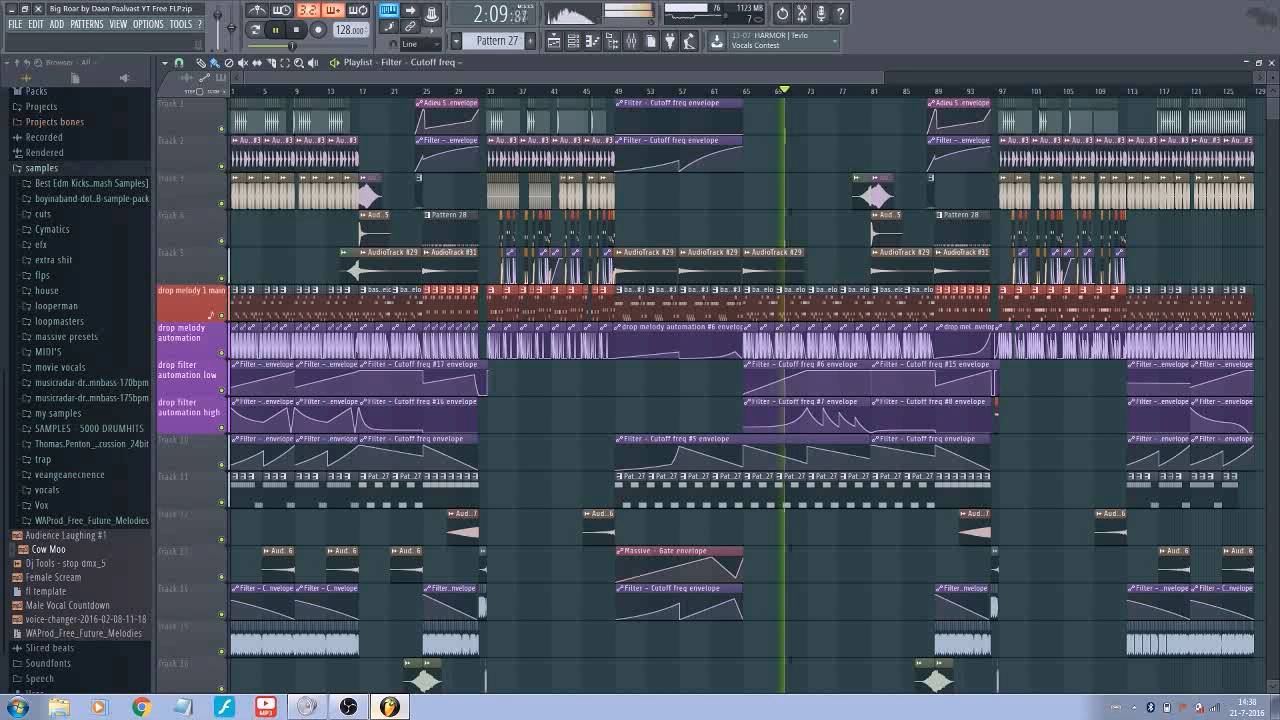Select the playlist Paint brush tool
Image resolution: width=1280 pixels, height=720 pixels.
tap(214, 62)
